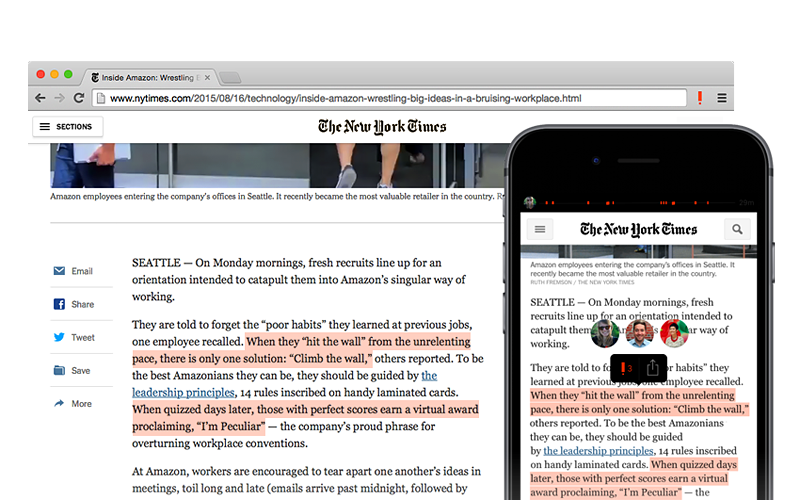
Task: Click the phone's highlight timeline bar
Action: point(639,203)
